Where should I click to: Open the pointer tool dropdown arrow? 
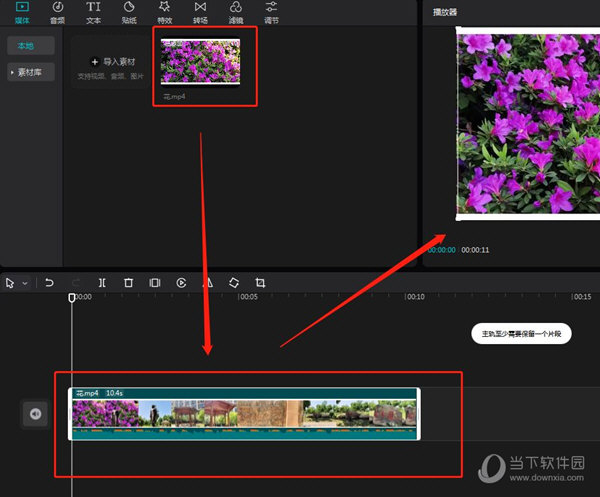pyautogui.click(x=26, y=283)
